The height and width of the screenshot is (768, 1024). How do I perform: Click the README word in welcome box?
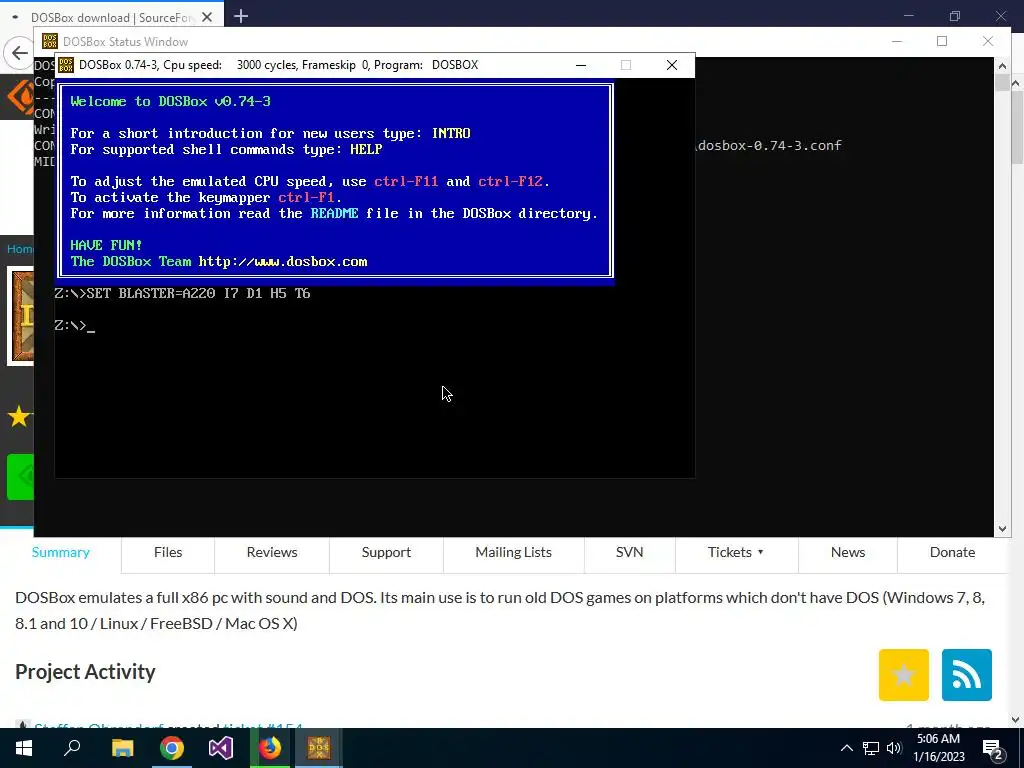334,214
